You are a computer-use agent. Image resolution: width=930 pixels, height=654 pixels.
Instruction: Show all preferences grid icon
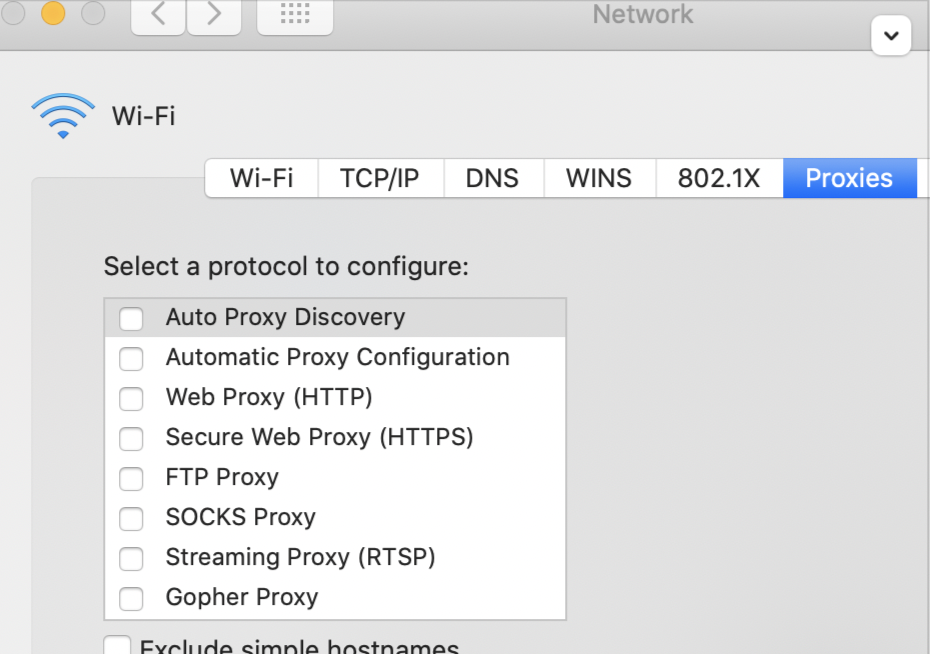click(295, 16)
